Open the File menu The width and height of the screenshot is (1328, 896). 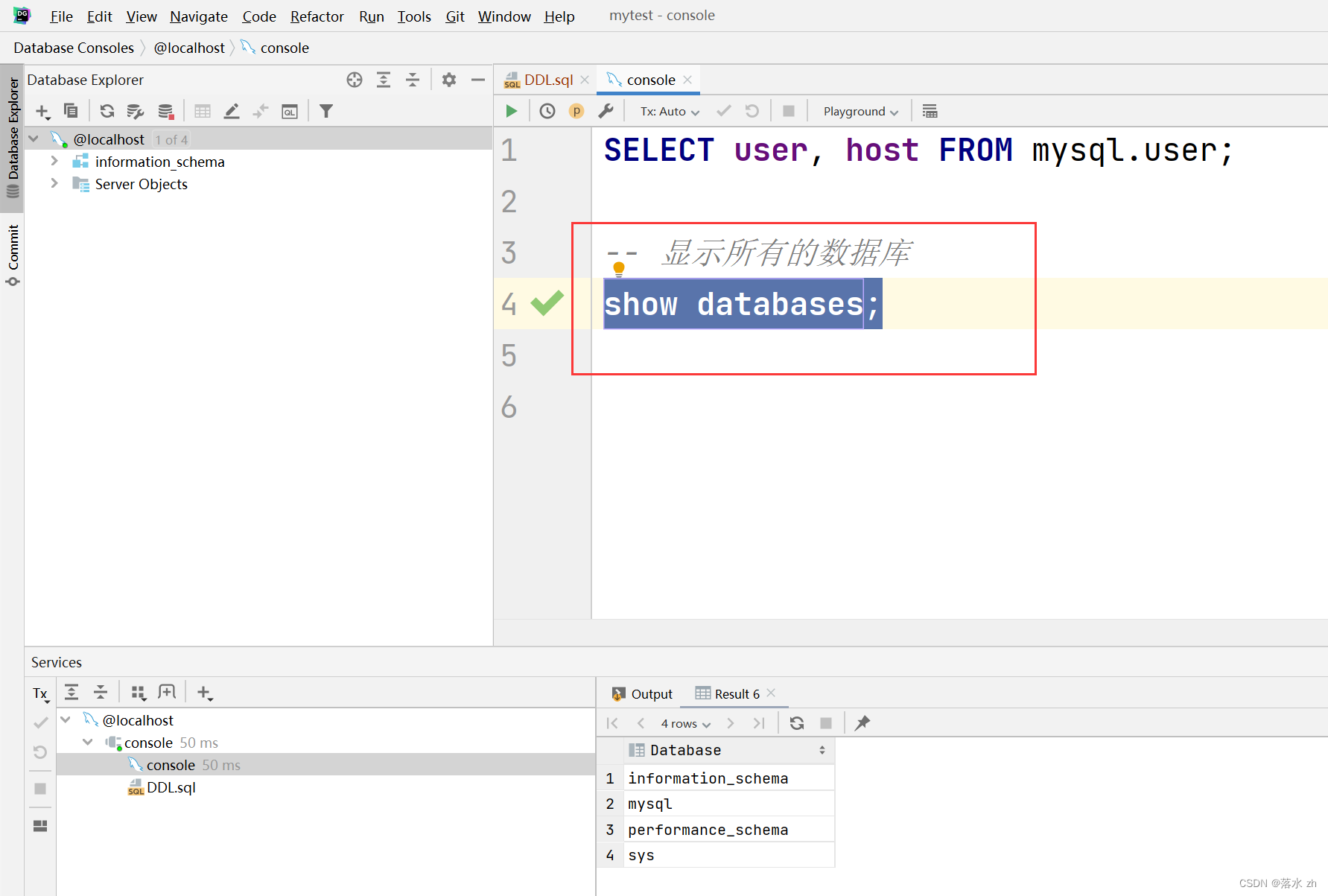click(x=61, y=16)
